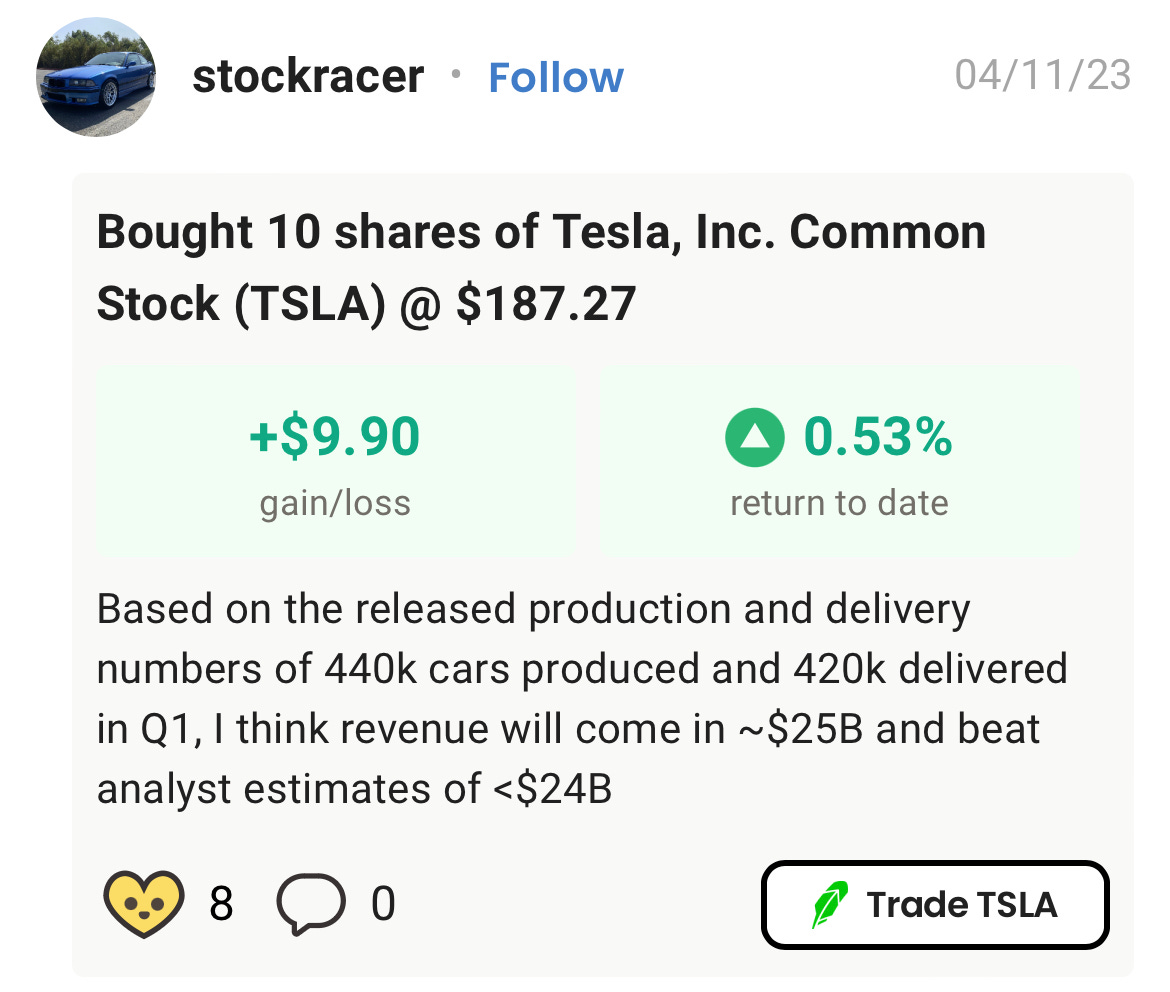Click the +$9.90 gain value
Screen dimensions: 1170x992
335,437
